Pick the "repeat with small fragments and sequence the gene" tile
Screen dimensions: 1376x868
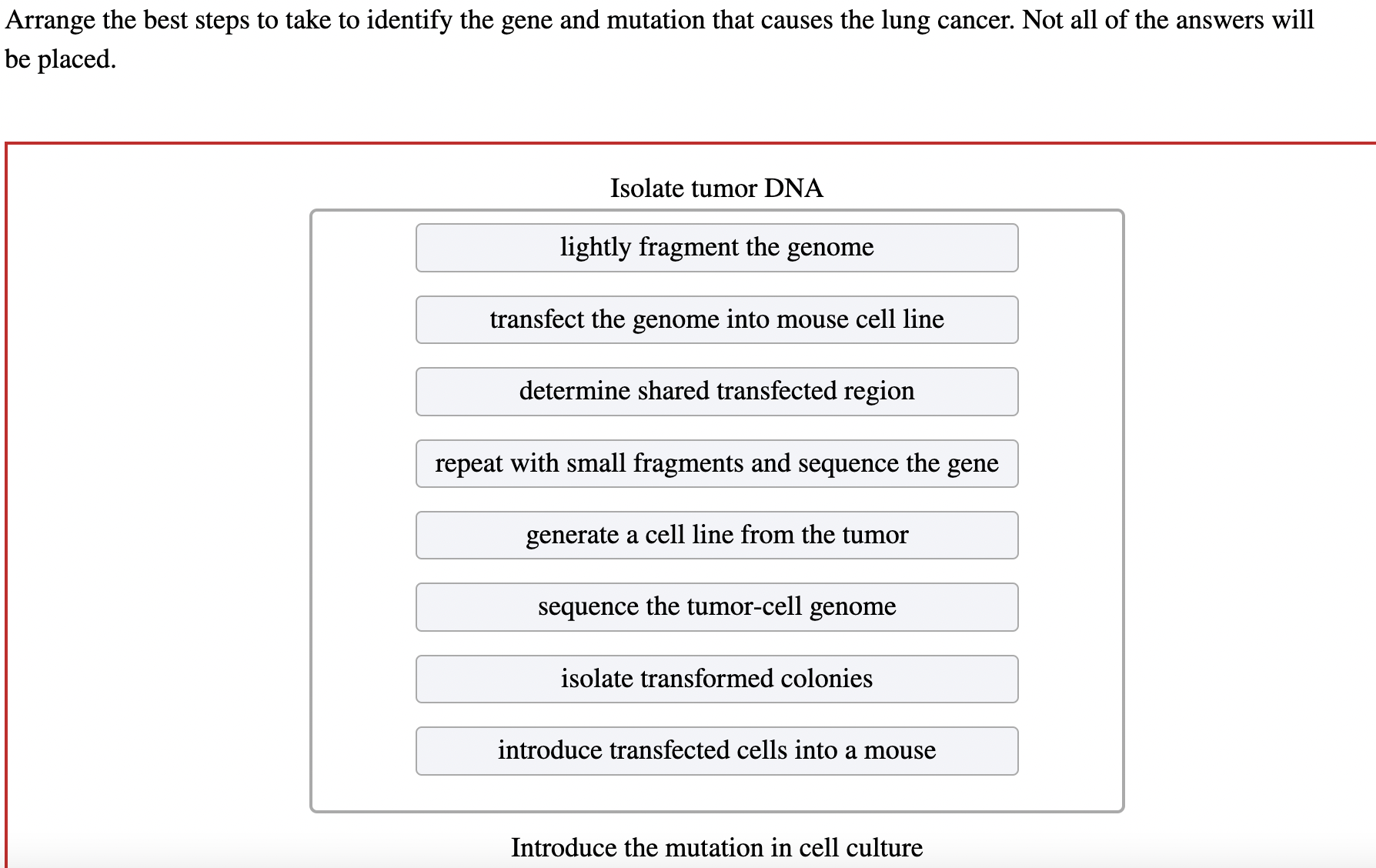[x=716, y=463]
